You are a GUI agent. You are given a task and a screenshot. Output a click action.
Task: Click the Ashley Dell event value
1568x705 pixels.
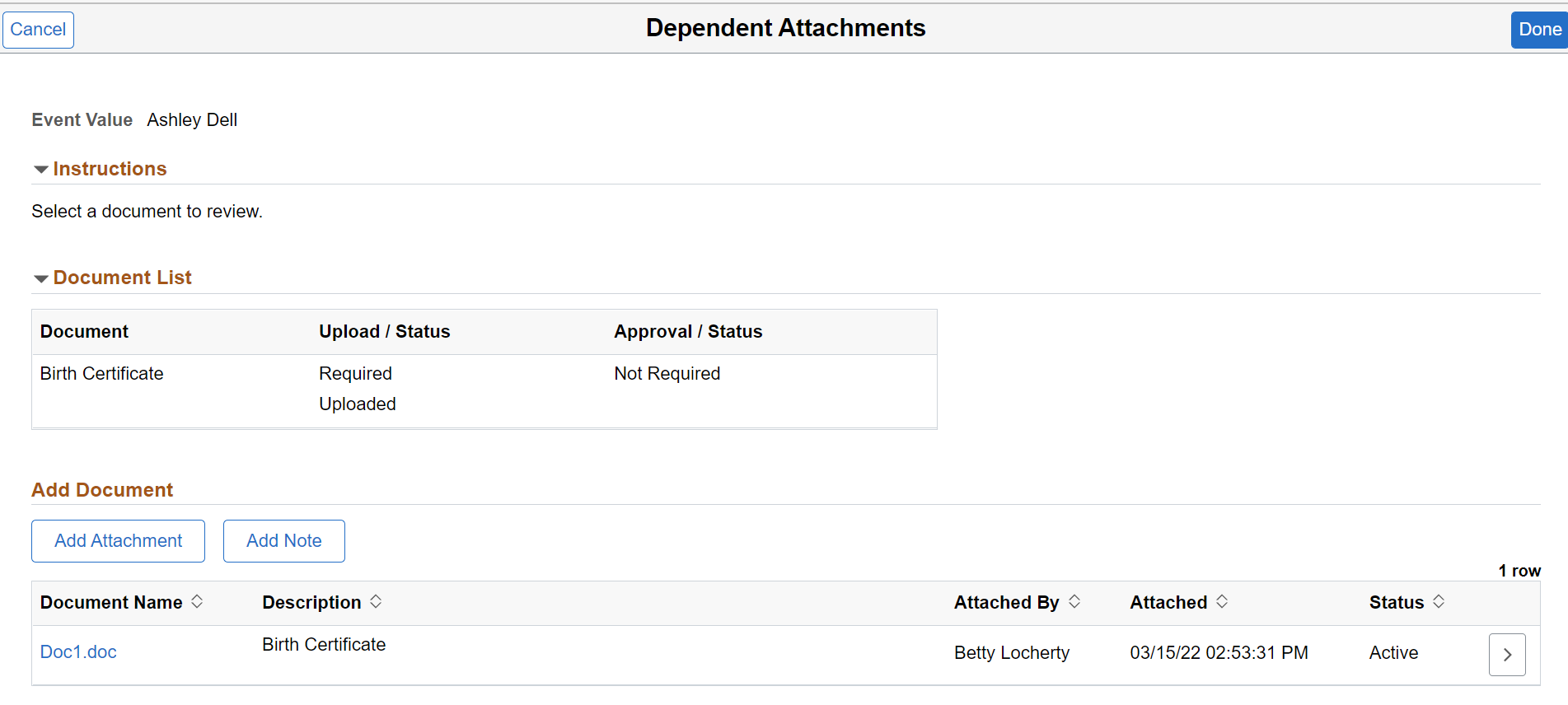[192, 120]
